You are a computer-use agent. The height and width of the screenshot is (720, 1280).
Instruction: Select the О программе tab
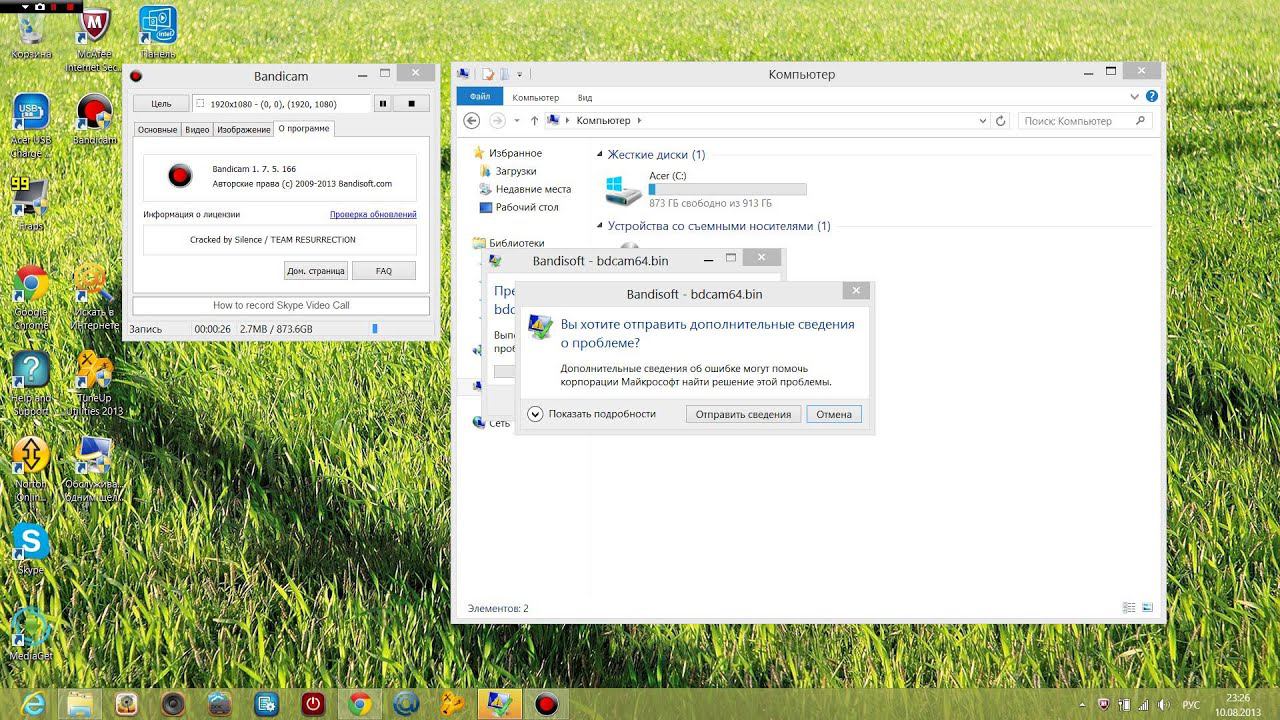pos(304,129)
